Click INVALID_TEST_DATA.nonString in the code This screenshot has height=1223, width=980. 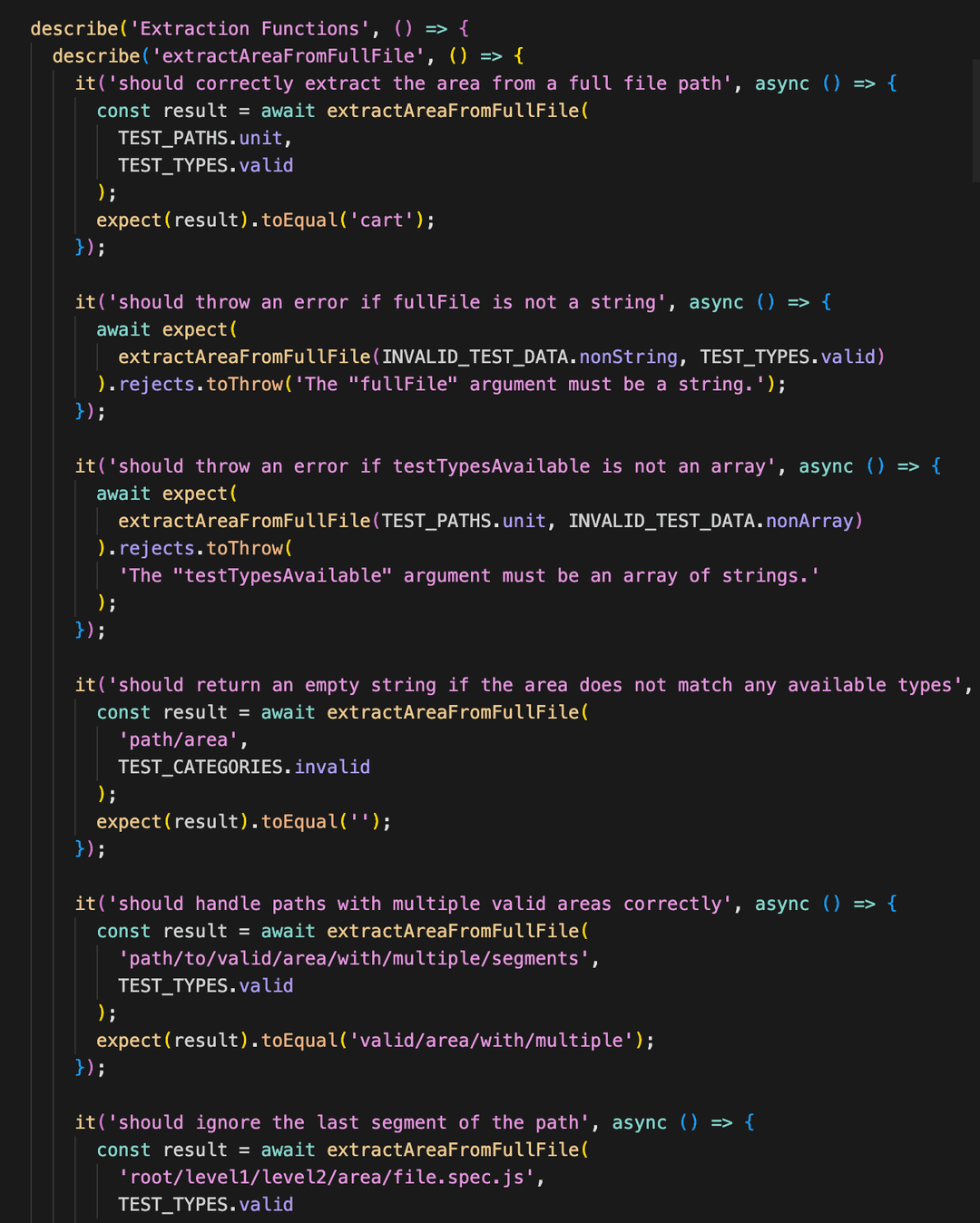(530, 357)
